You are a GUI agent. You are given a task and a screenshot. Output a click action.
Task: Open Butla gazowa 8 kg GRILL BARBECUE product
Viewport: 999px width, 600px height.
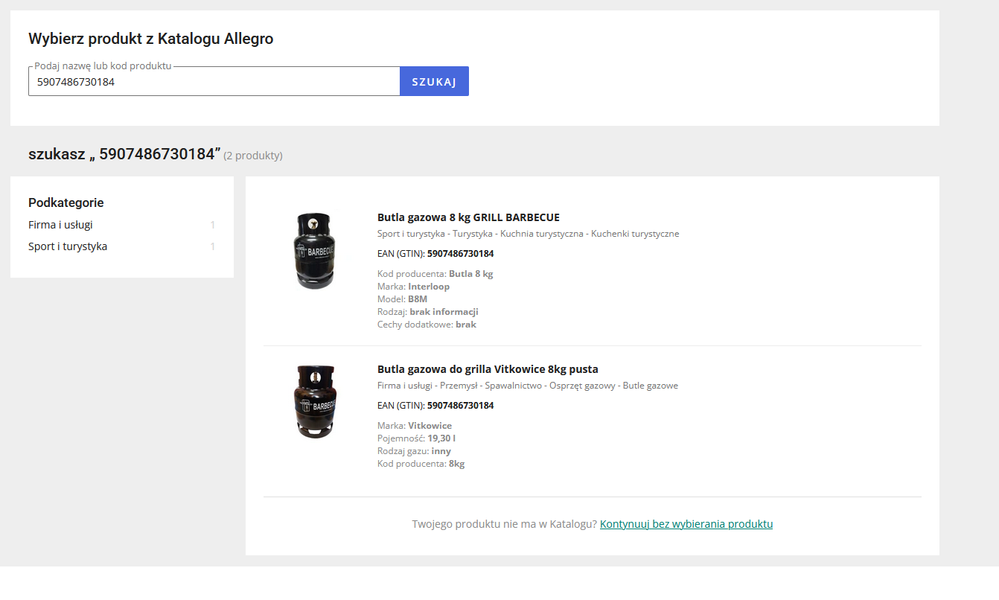coord(468,217)
